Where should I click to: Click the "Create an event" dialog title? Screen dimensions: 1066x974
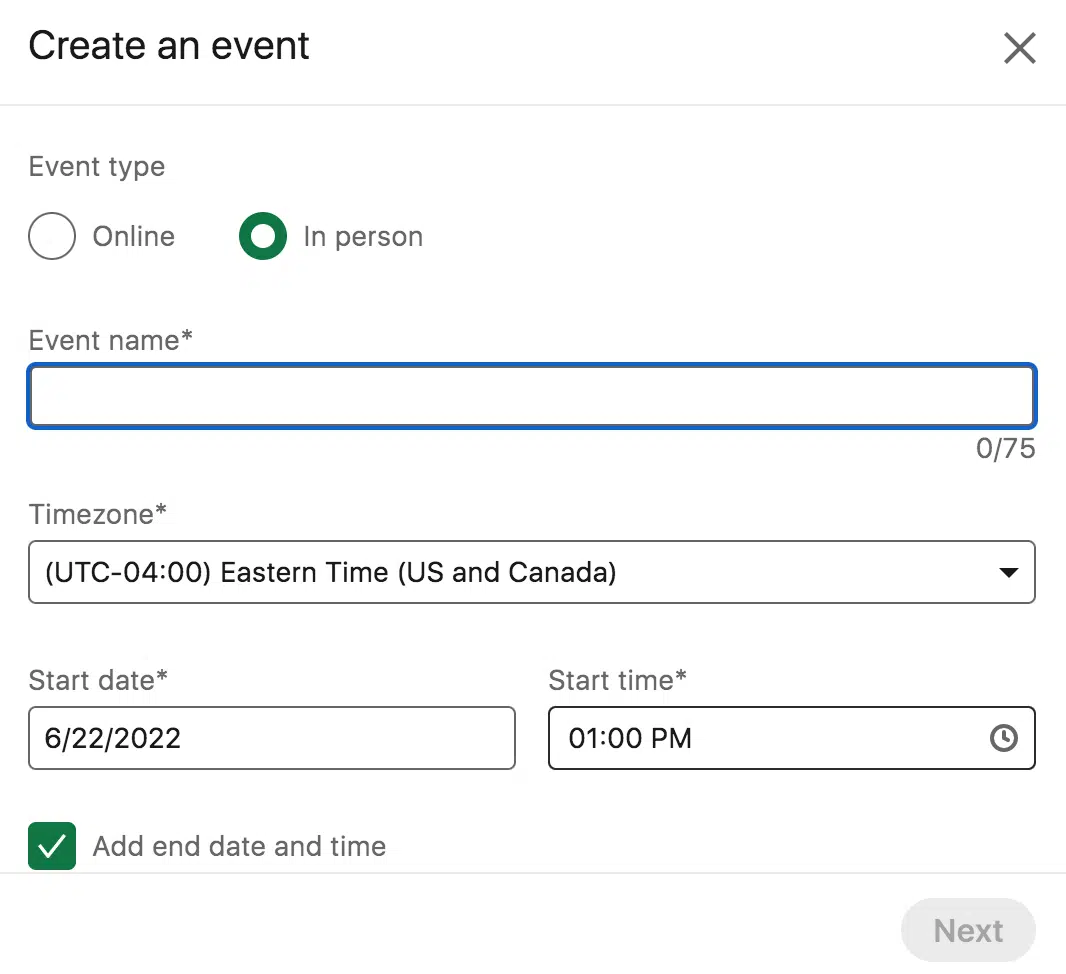[x=169, y=46]
